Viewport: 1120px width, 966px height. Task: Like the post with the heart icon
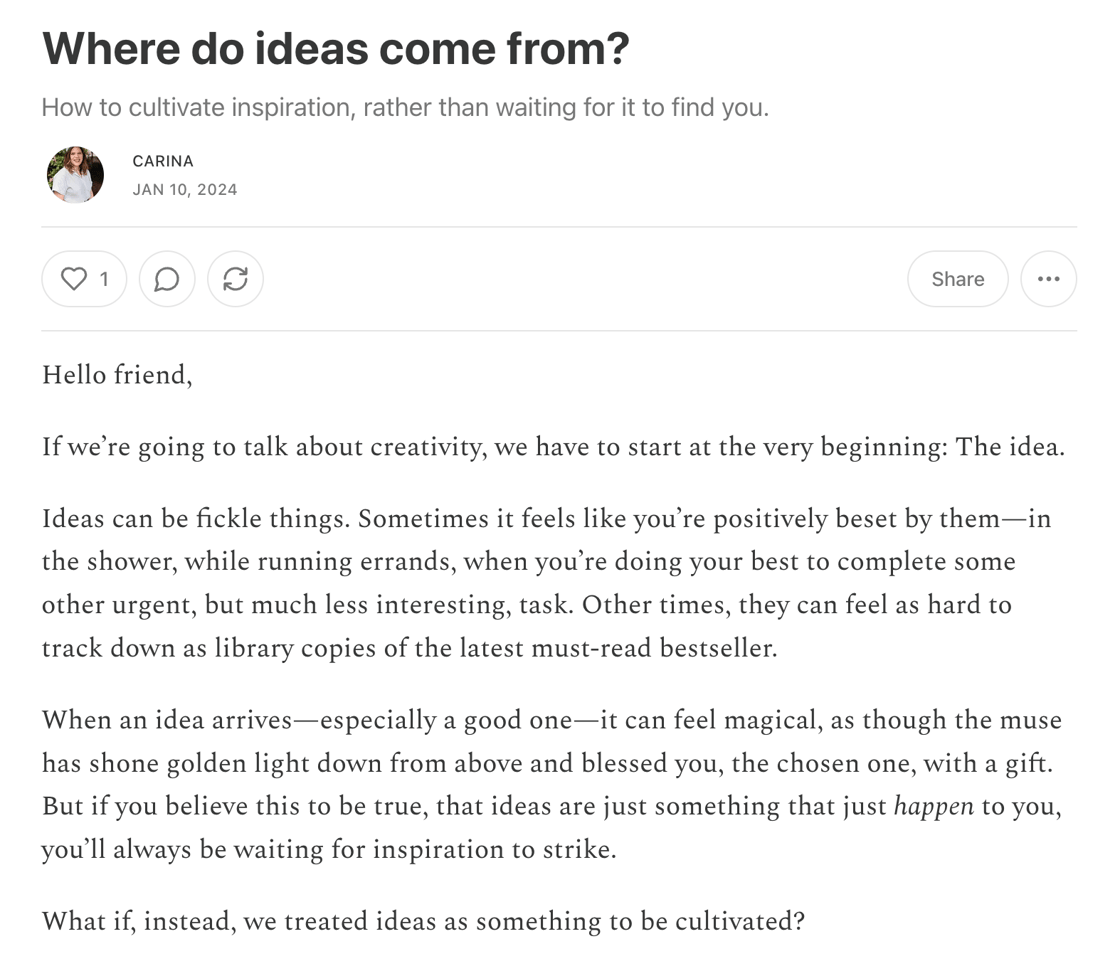tap(74, 279)
